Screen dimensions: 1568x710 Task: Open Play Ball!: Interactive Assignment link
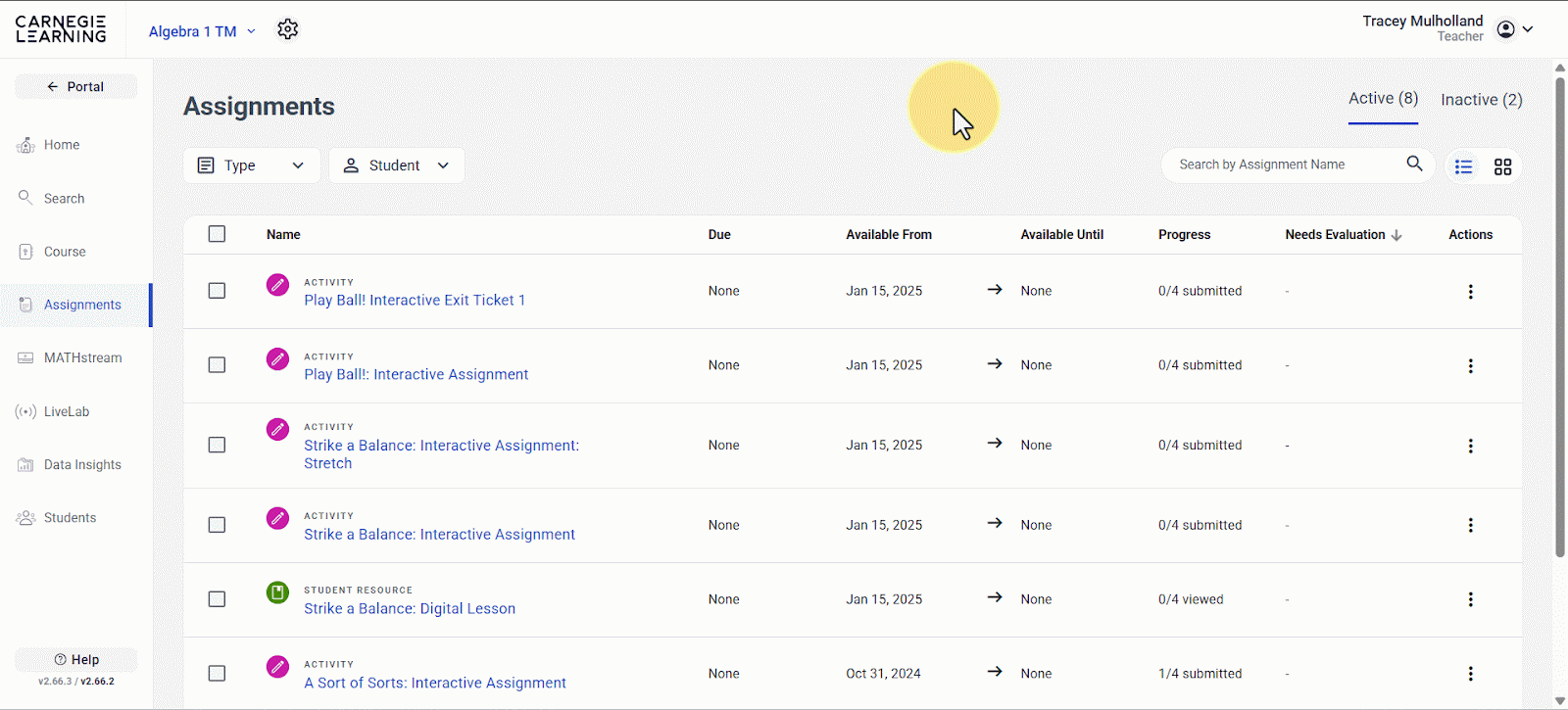pos(416,374)
